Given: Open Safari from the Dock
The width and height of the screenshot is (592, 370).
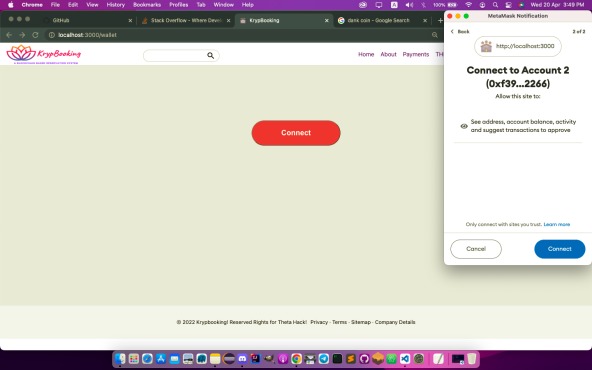Looking at the screenshot, I should pos(147,358).
